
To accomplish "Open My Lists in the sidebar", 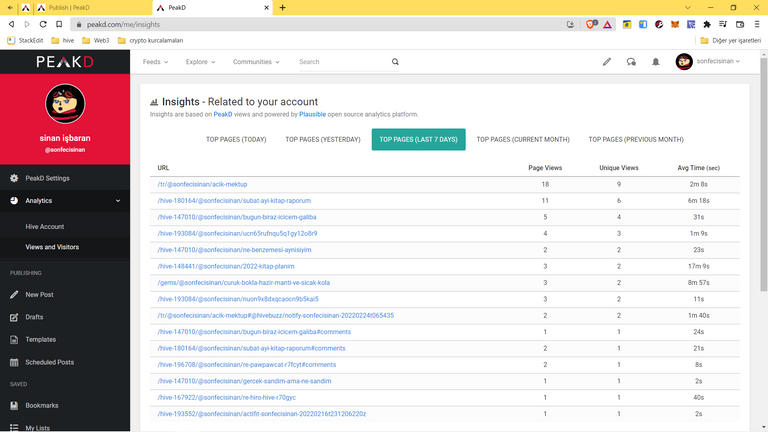I will coord(37,428).
